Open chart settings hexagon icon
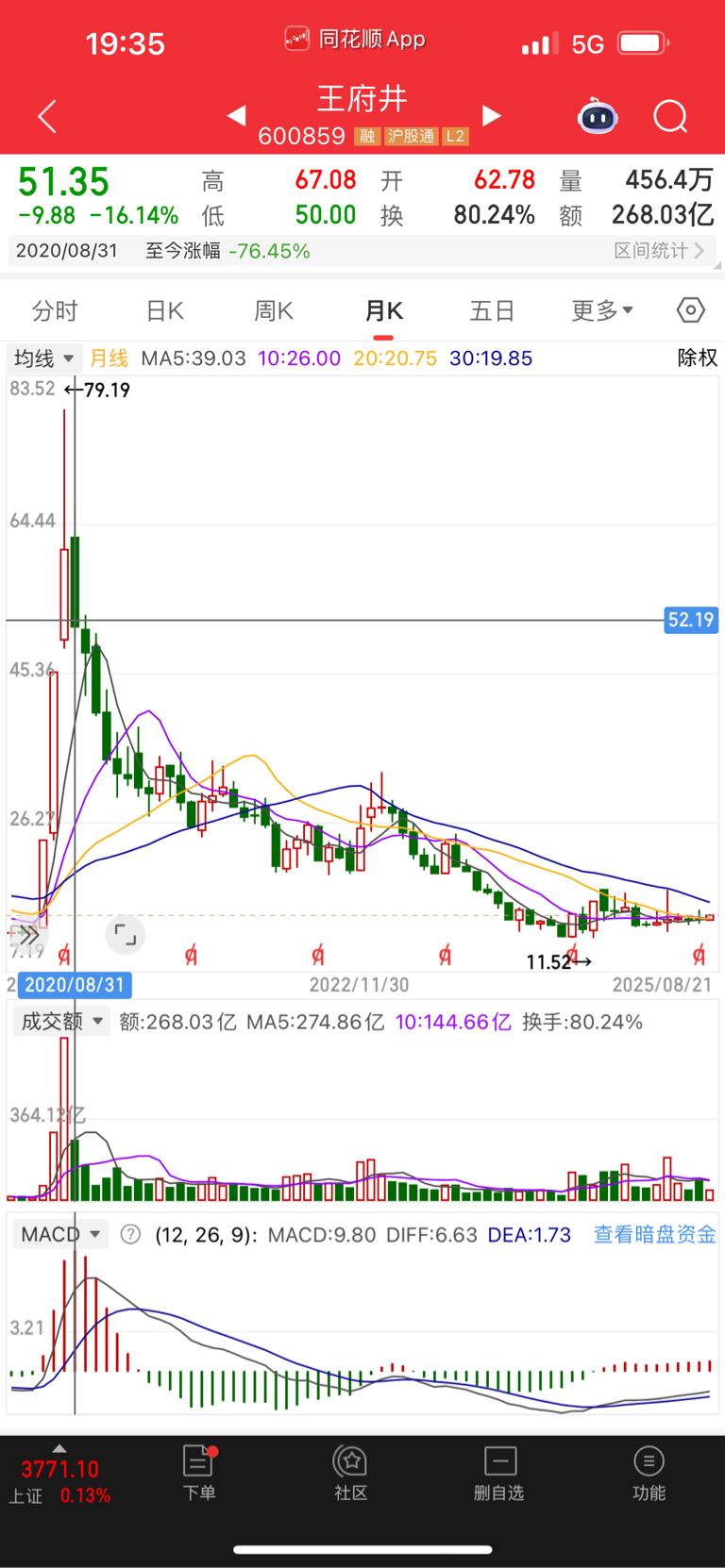Viewport: 725px width, 1568px height. click(691, 310)
